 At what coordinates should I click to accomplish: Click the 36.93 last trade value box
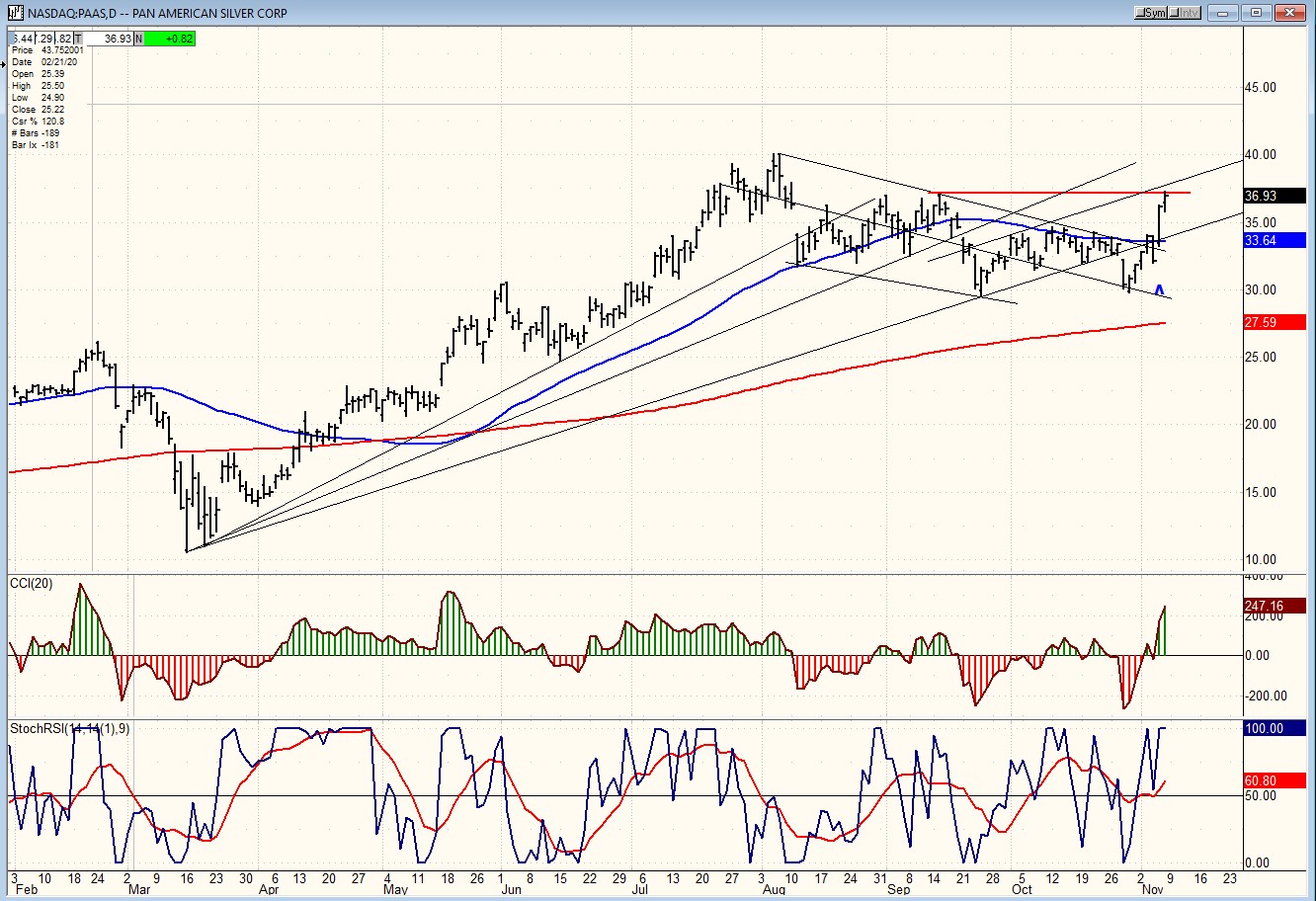click(113, 39)
